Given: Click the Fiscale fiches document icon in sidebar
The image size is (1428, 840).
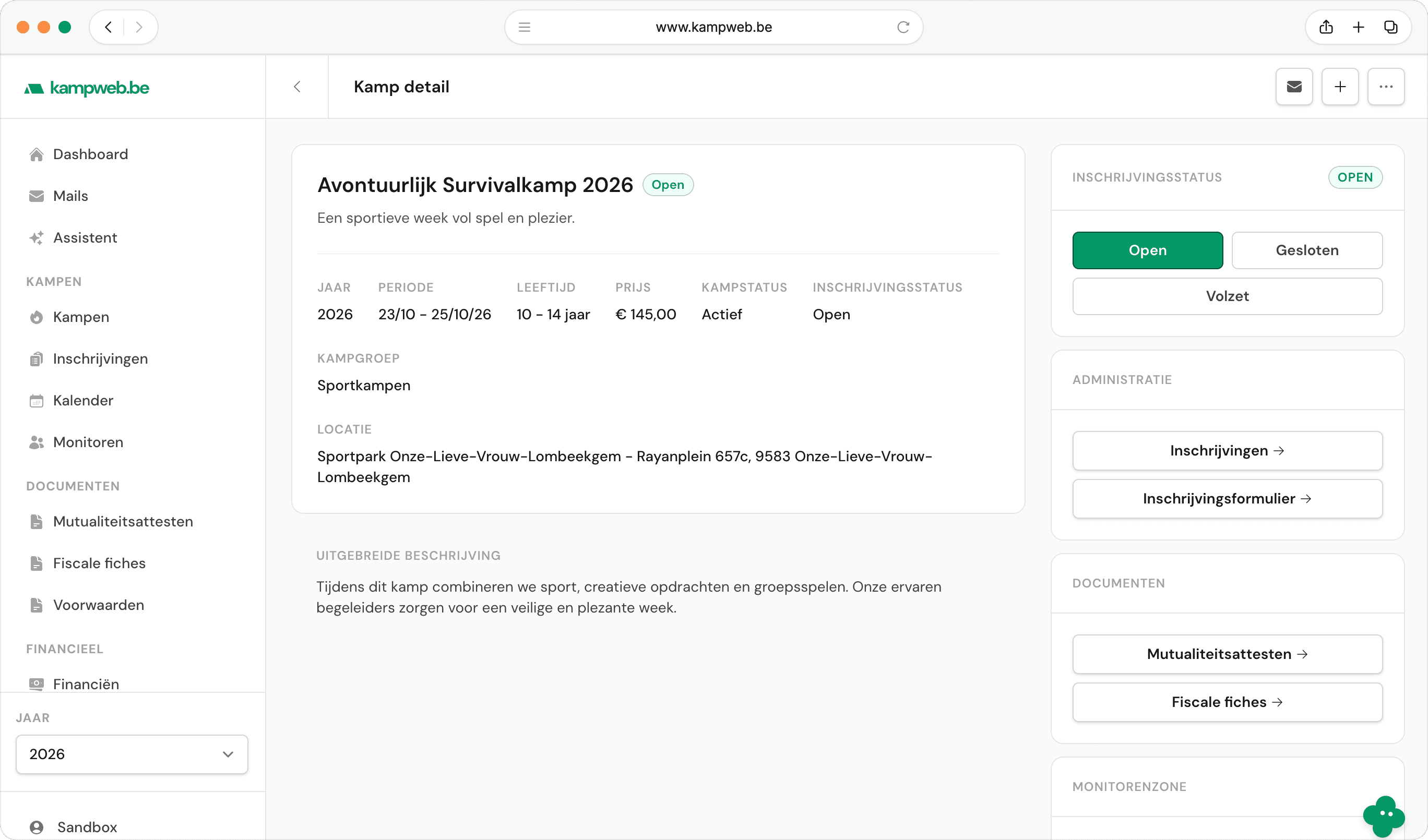Looking at the screenshot, I should tap(36, 563).
